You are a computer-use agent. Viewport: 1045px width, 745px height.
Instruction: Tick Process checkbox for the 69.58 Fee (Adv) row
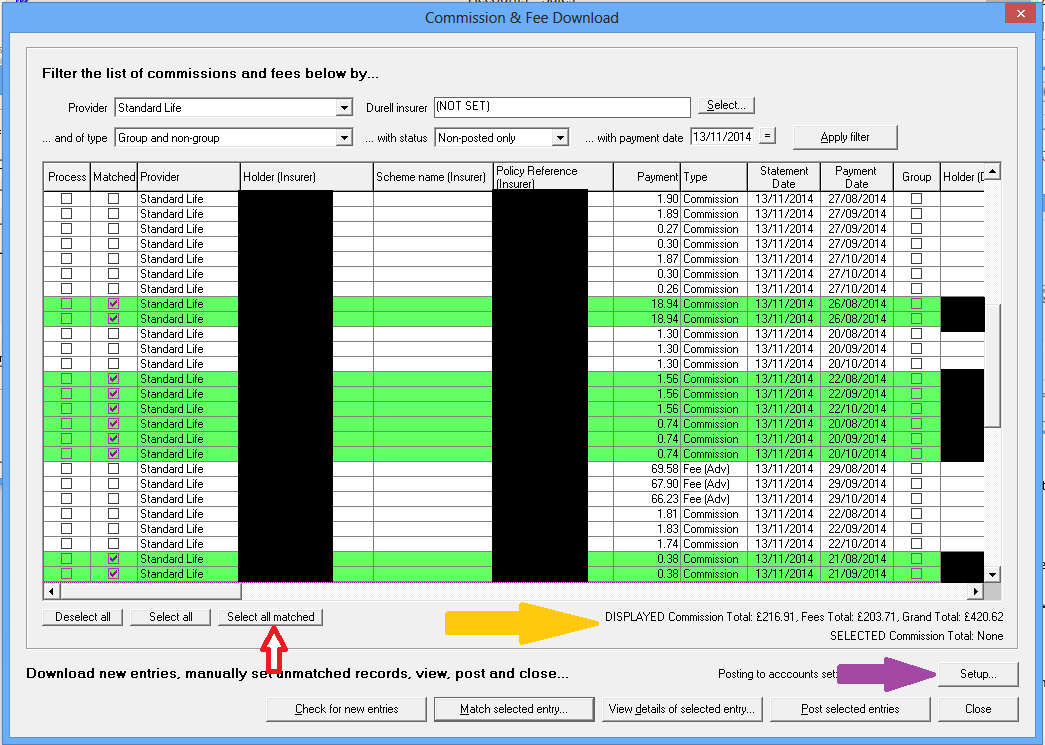pos(67,468)
